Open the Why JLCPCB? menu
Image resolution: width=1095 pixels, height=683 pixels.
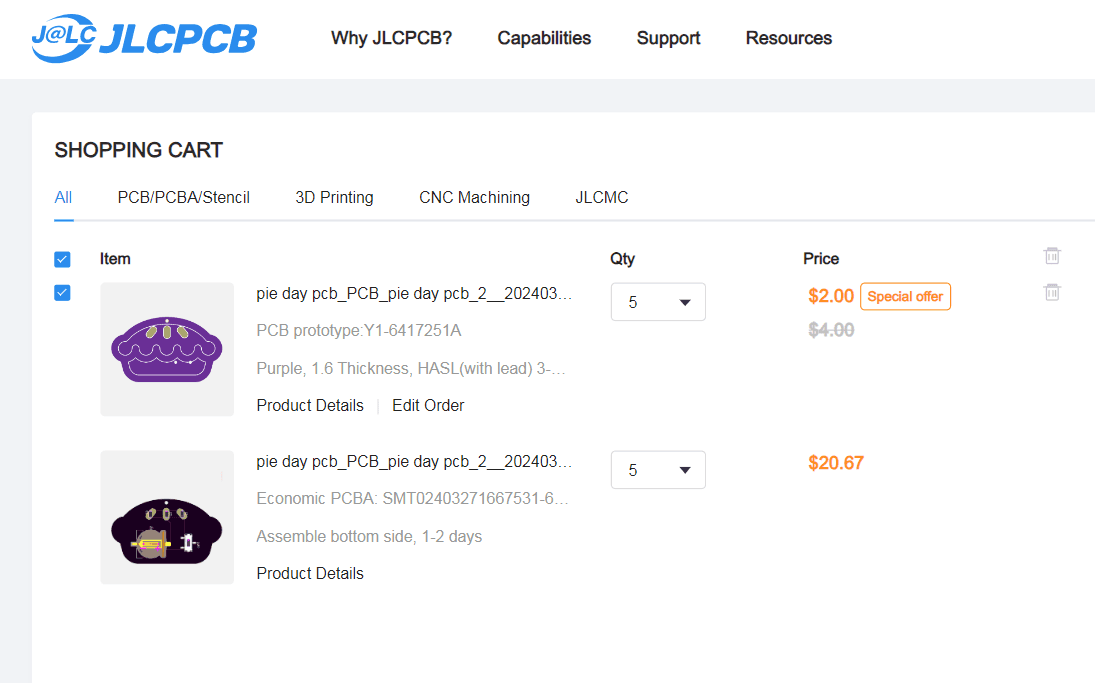click(x=391, y=38)
